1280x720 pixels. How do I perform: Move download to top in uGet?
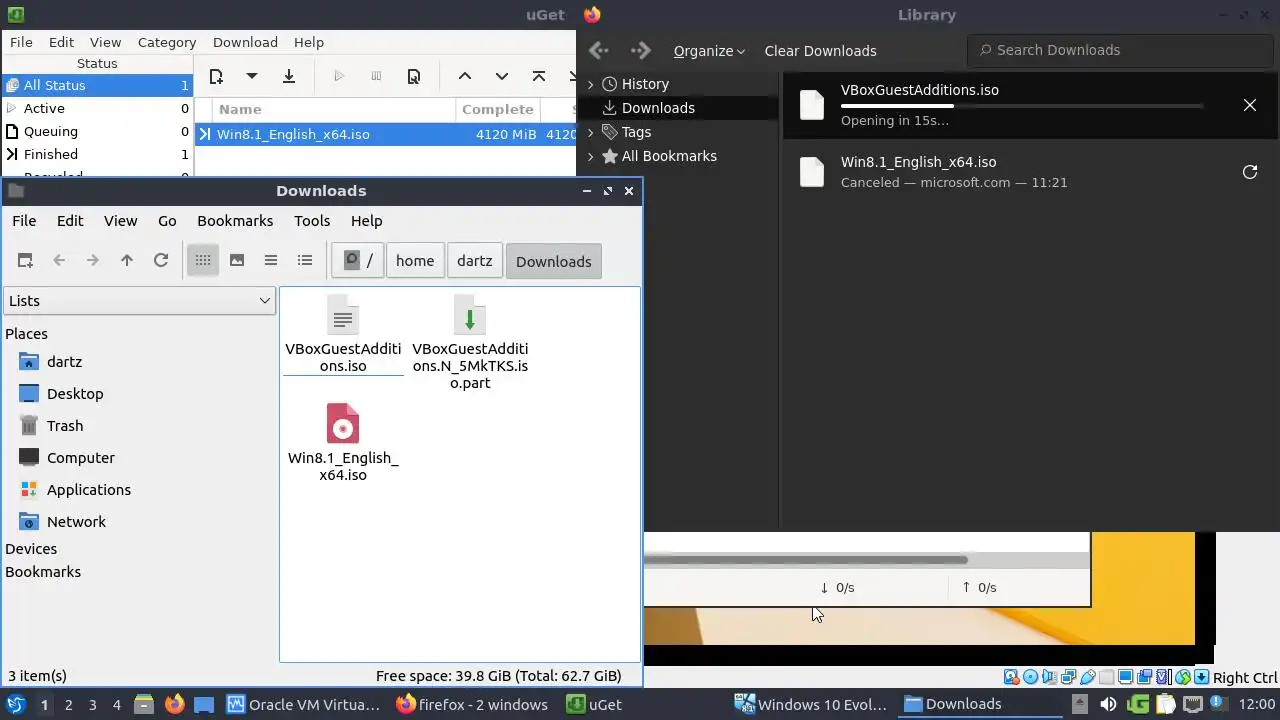tap(539, 76)
